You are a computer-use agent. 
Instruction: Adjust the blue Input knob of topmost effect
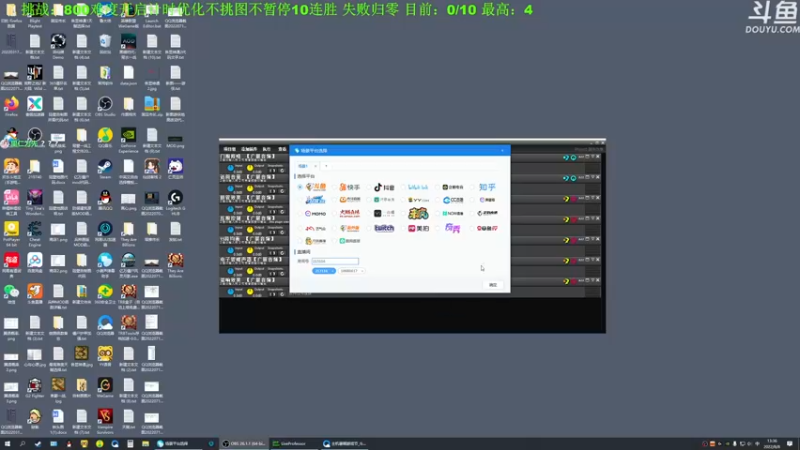tap(231, 168)
